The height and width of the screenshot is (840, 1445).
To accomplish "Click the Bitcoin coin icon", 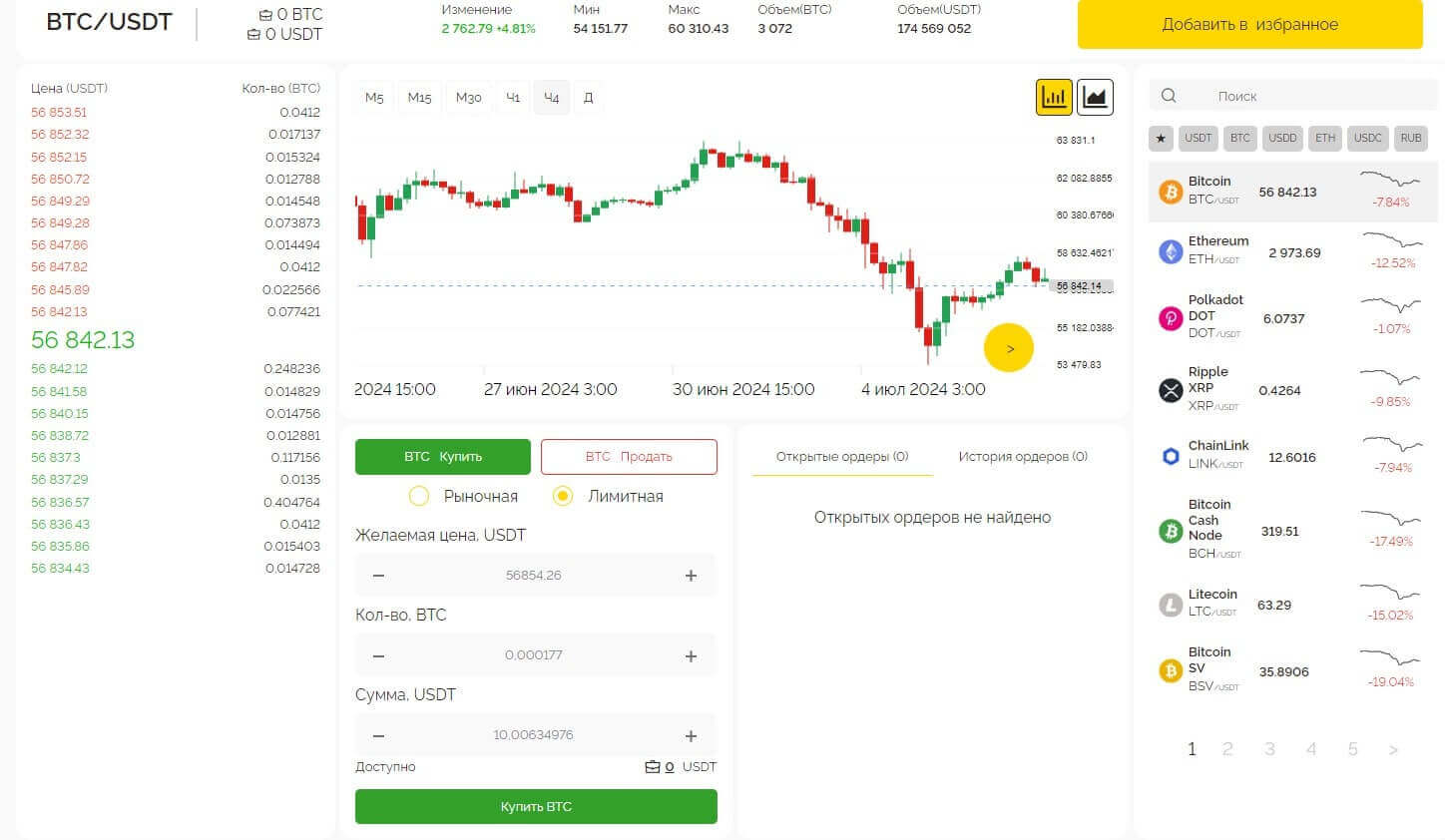I will [1171, 192].
